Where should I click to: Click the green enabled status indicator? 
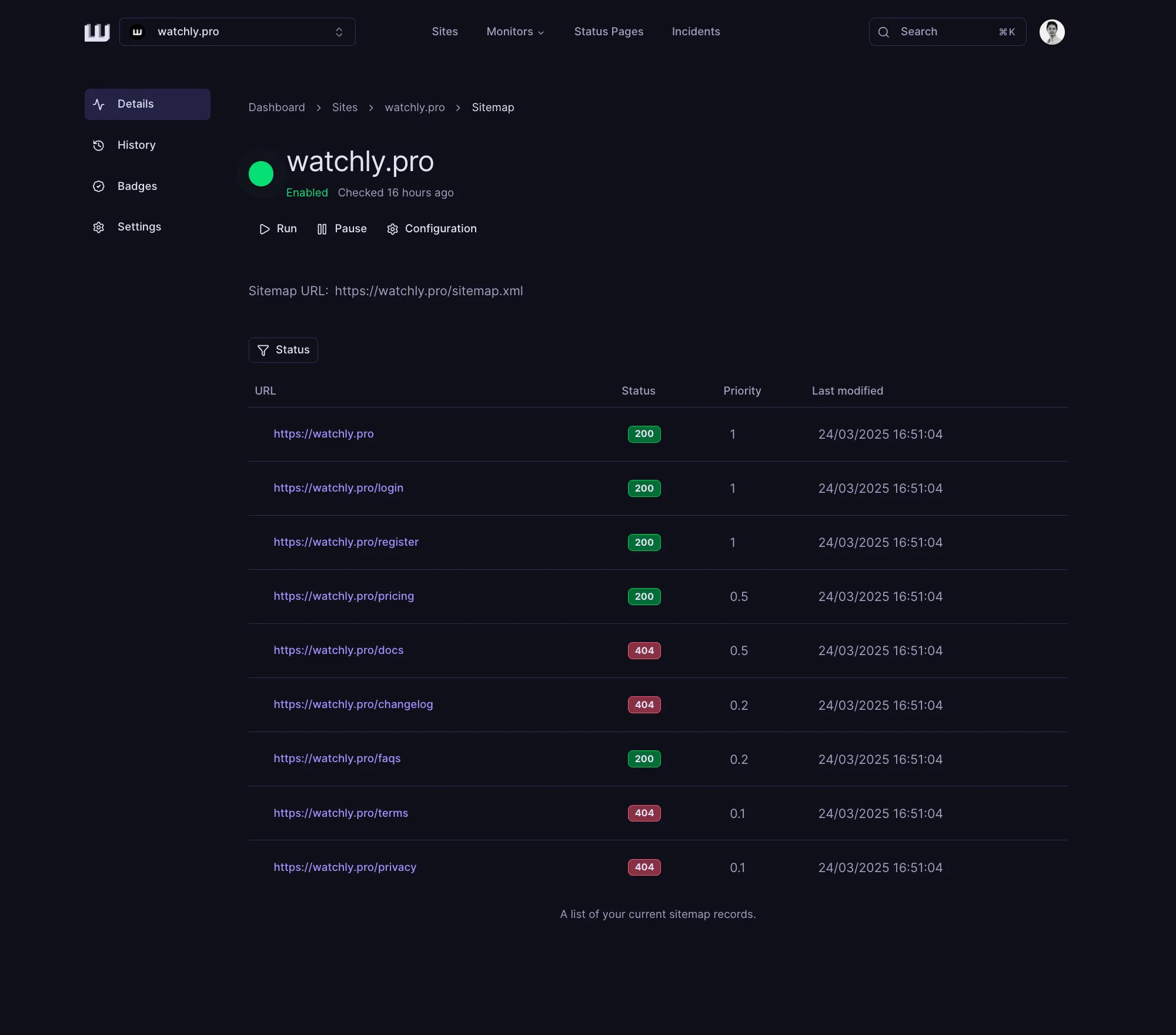[261, 174]
